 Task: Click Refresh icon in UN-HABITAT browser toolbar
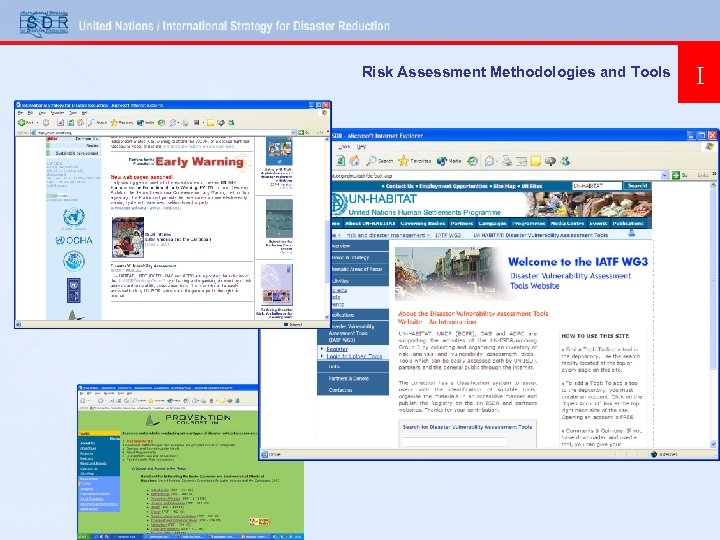click(x=341, y=161)
